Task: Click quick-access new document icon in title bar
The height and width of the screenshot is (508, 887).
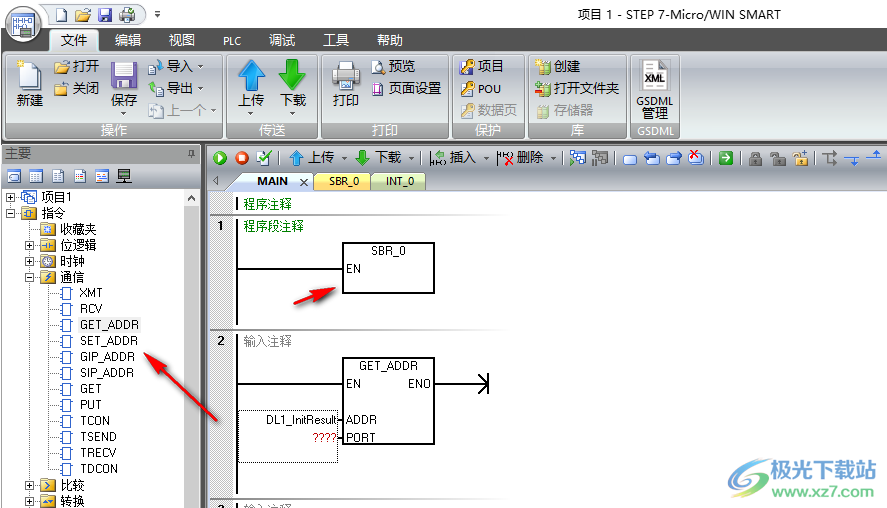Action: [61, 15]
